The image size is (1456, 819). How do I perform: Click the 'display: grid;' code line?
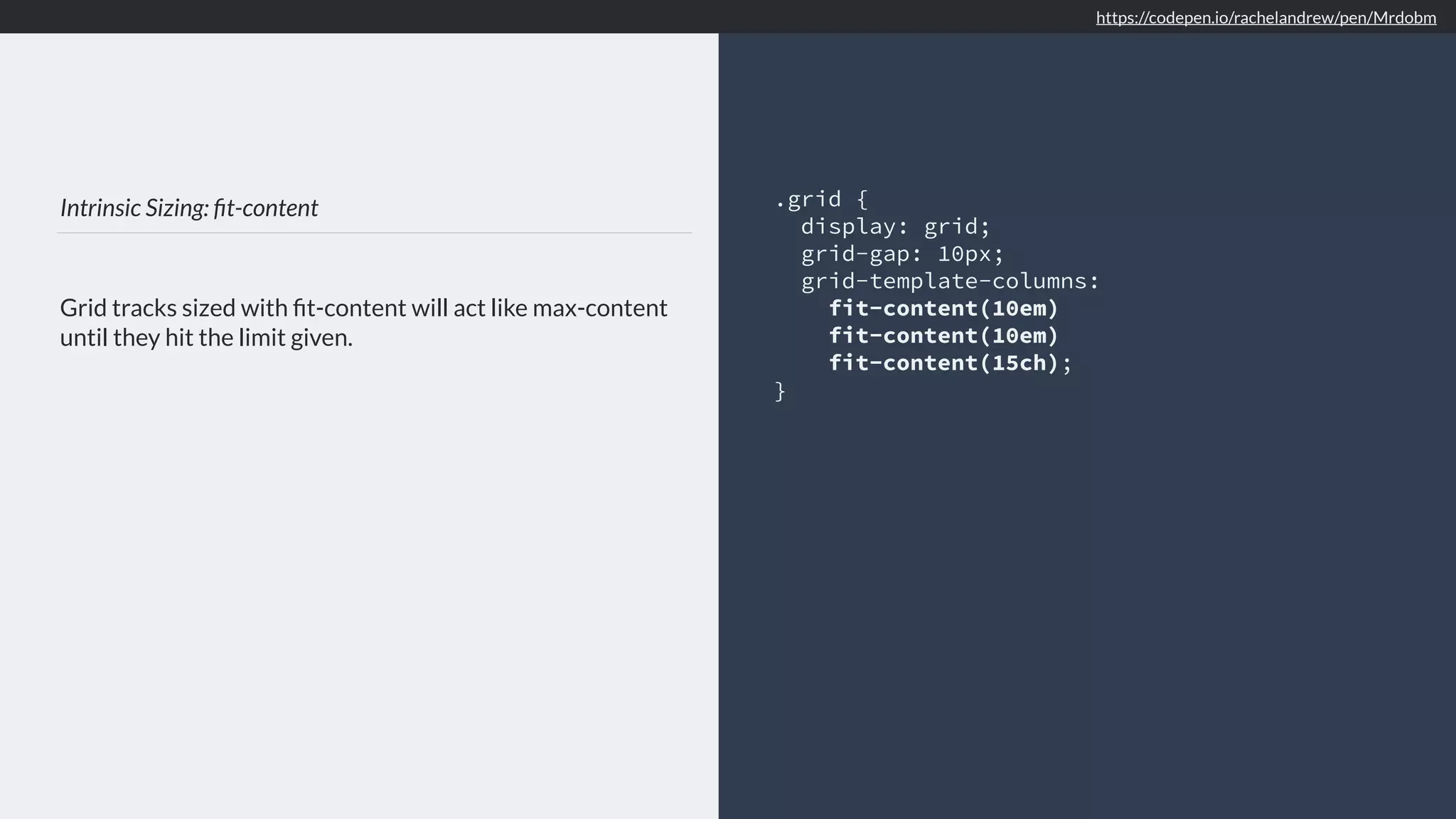pyautogui.click(x=895, y=227)
